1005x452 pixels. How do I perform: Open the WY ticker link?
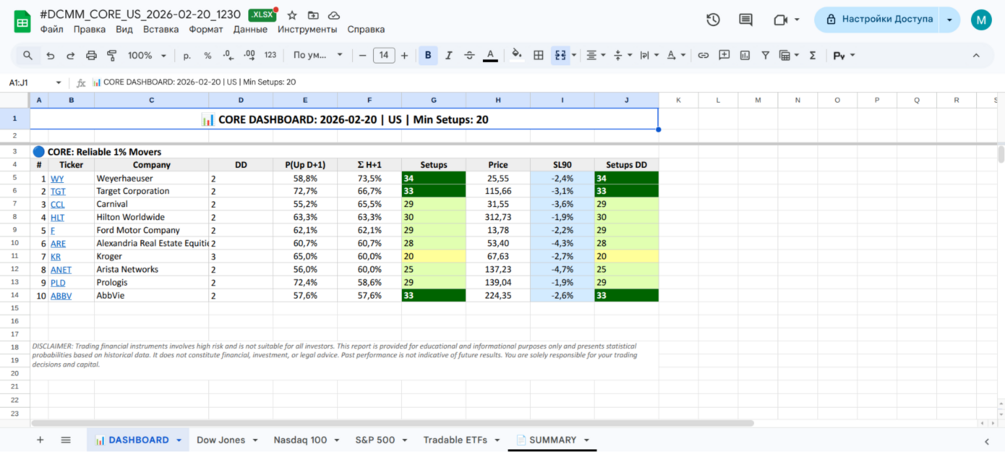(57, 178)
